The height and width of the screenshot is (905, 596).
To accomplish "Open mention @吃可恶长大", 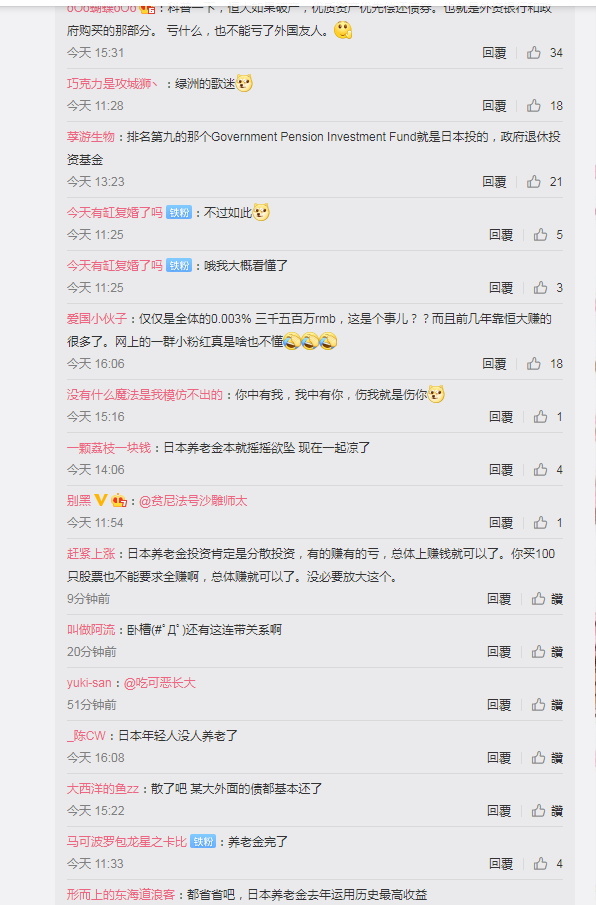I will pyautogui.click(x=160, y=683).
